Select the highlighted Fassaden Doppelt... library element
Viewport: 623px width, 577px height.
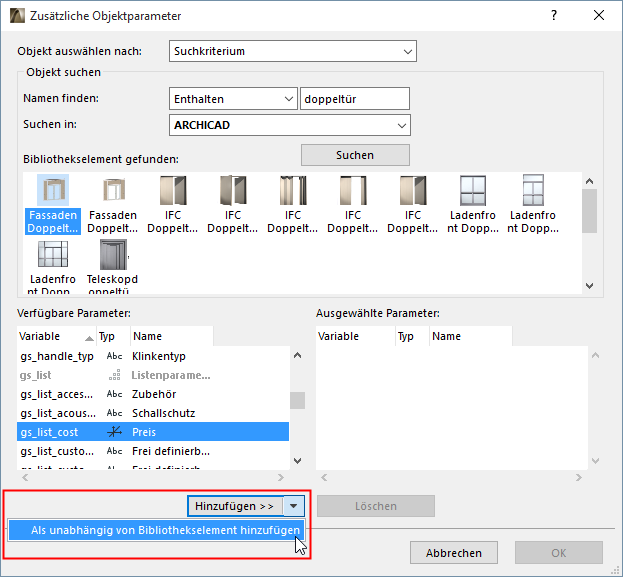pos(53,204)
